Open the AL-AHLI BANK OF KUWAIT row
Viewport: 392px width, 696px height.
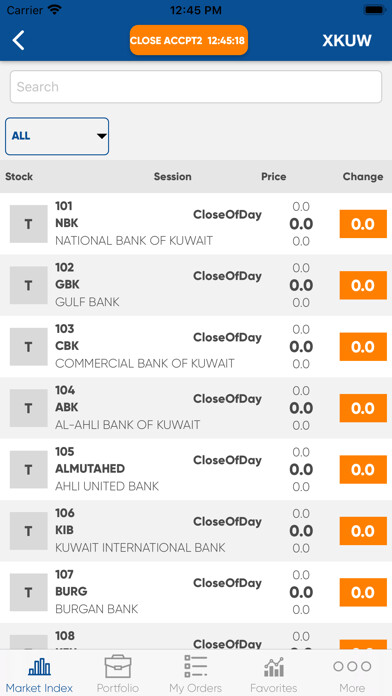[x=196, y=408]
